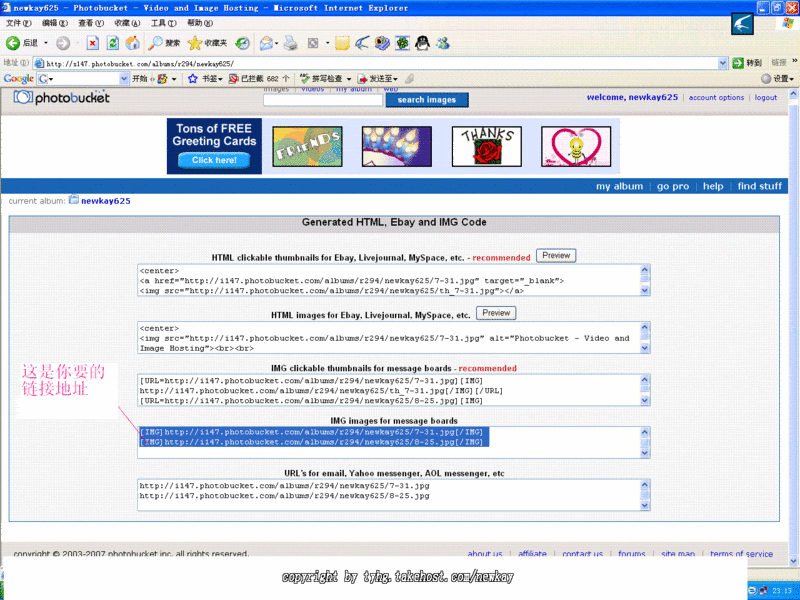Click the THANKS rose greeting card thumbnail

pyautogui.click(x=487, y=146)
